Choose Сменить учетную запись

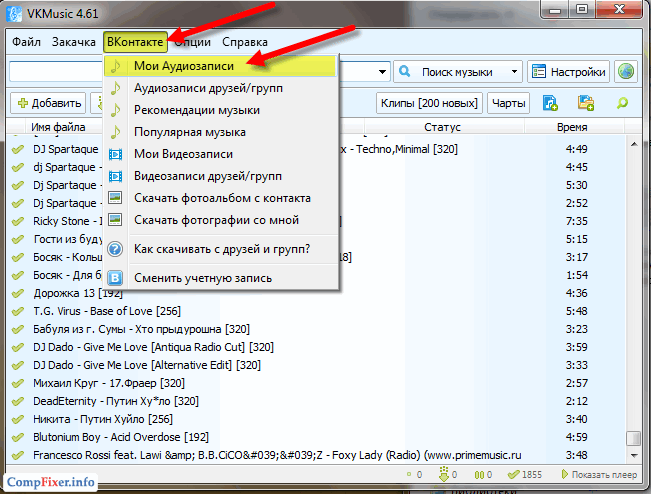pos(220,278)
